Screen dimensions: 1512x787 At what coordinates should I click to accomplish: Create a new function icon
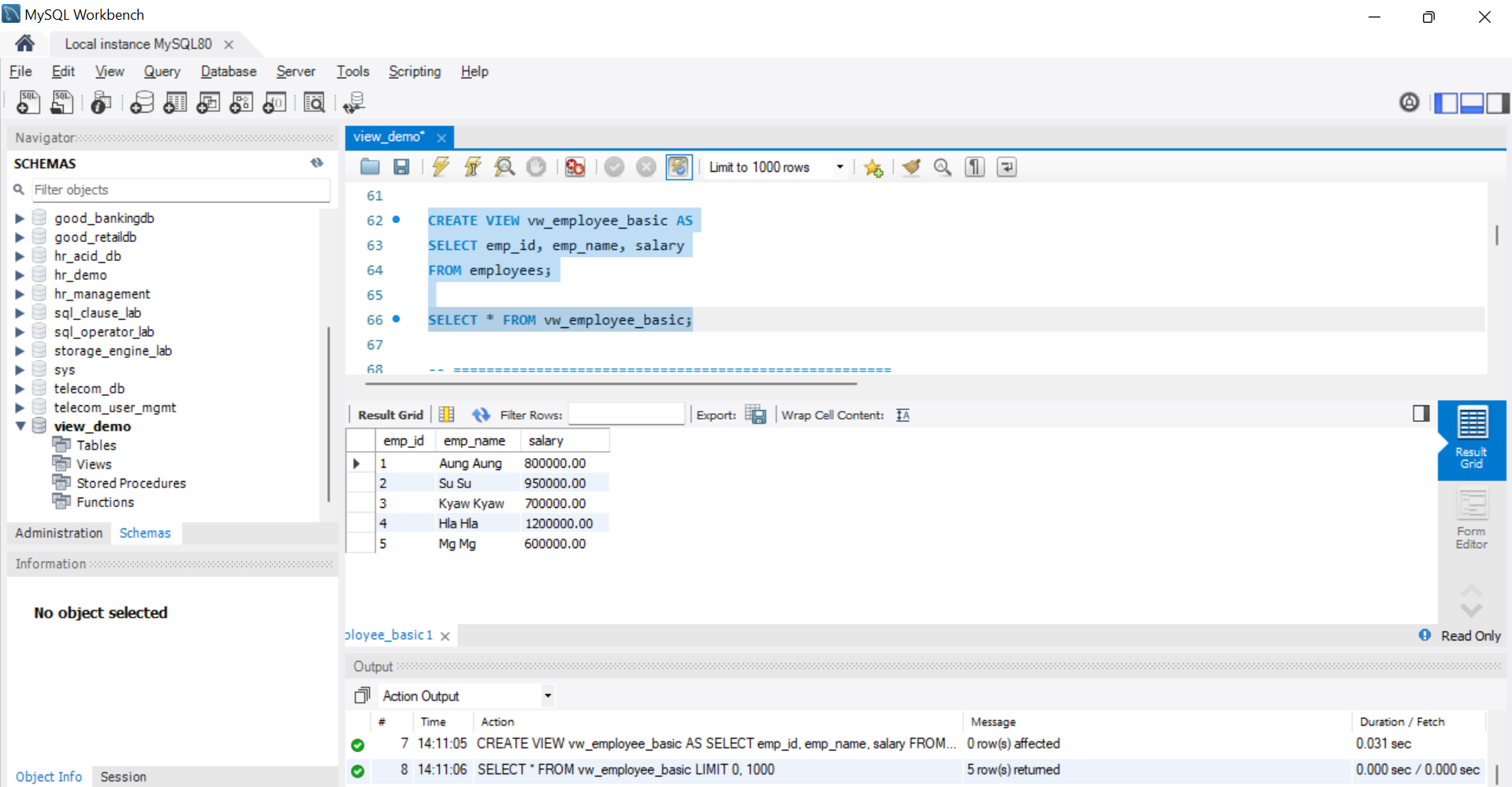coord(274,102)
